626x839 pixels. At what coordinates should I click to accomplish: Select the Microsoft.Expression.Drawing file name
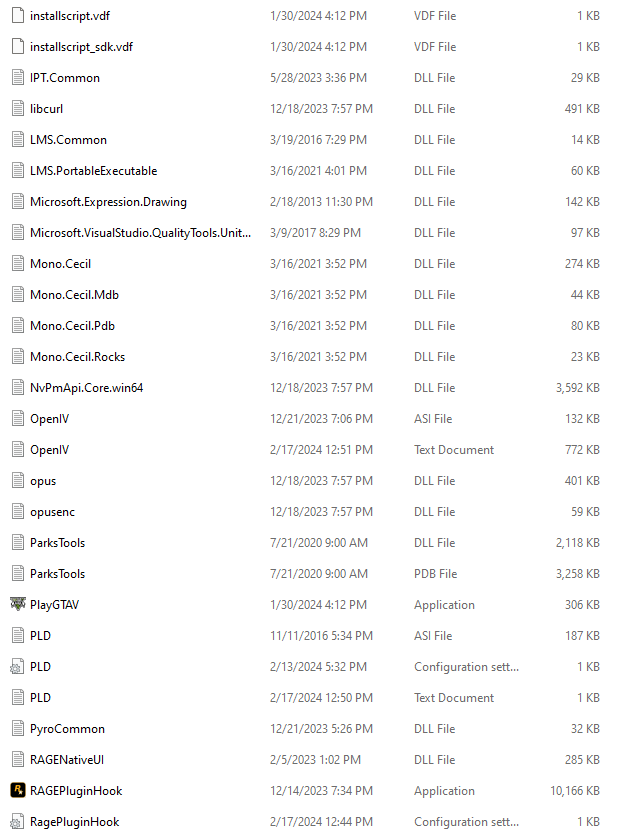coord(108,201)
